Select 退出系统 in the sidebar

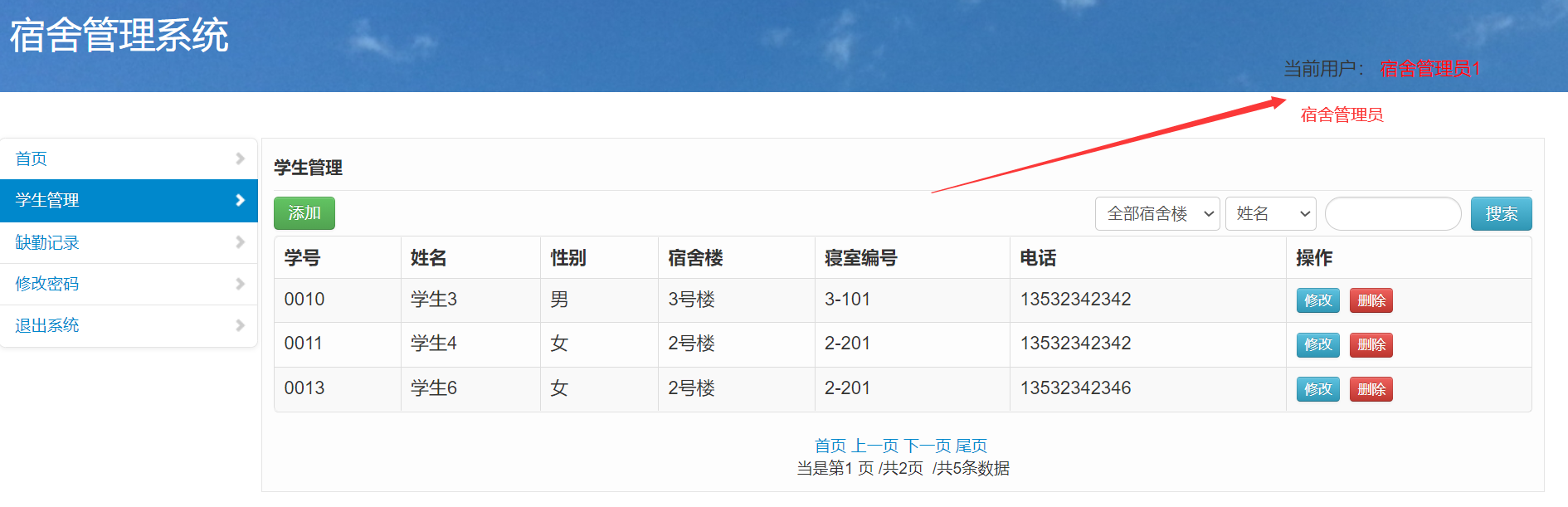(129, 325)
